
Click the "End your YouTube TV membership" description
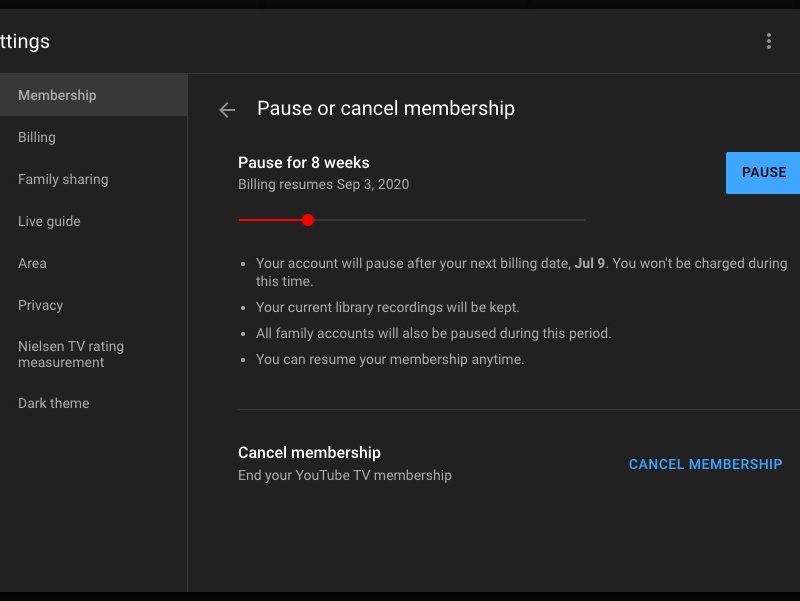coord(345,475)
